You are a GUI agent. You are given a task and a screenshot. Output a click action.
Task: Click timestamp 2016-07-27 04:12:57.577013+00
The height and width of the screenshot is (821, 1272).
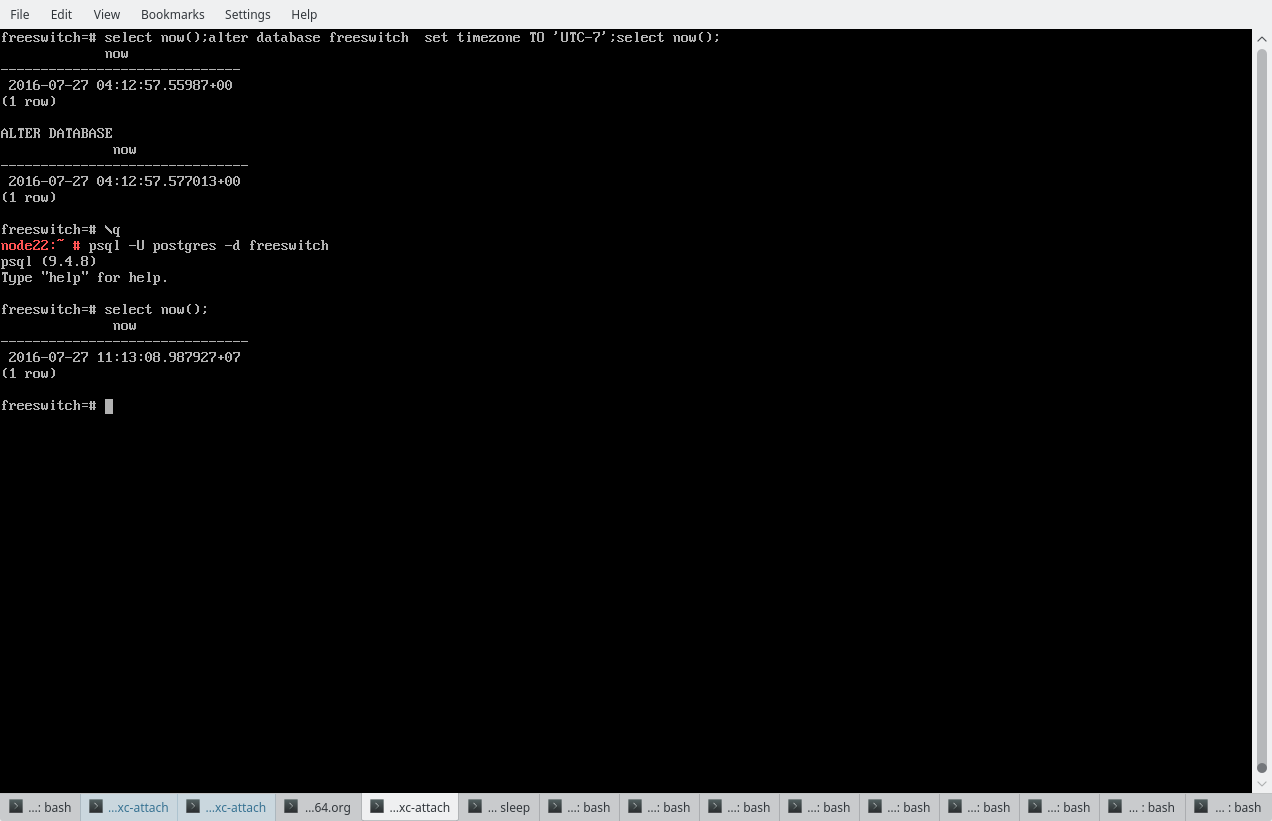(x=124, y=181)
